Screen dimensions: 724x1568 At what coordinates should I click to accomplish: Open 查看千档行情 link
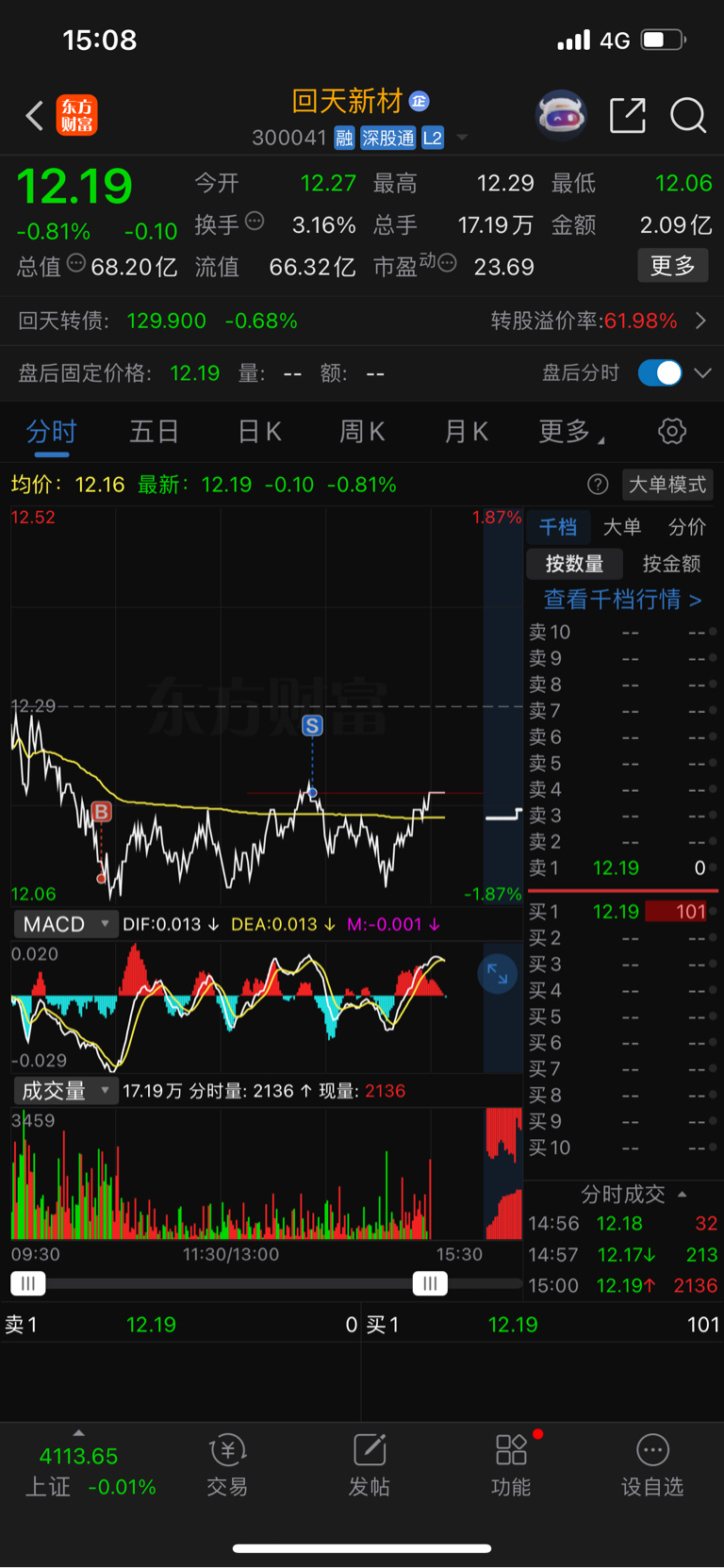point(622,600)
